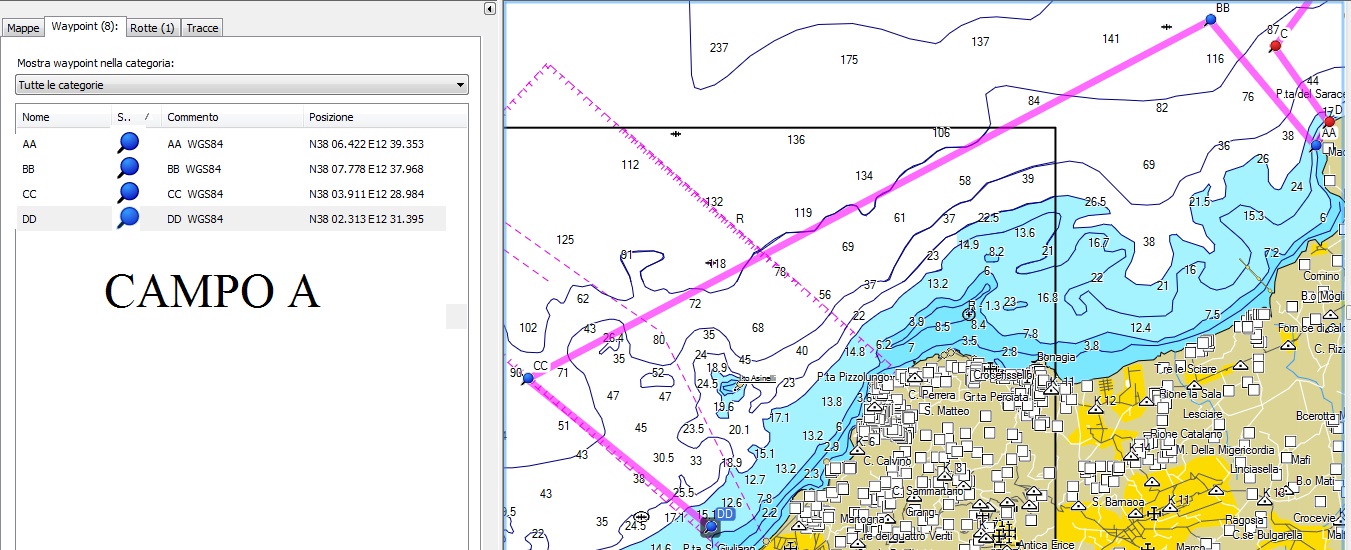Switch to the Tracce tab
Viewport: 1351px width, 550px height.
click(x=202, y=28)
